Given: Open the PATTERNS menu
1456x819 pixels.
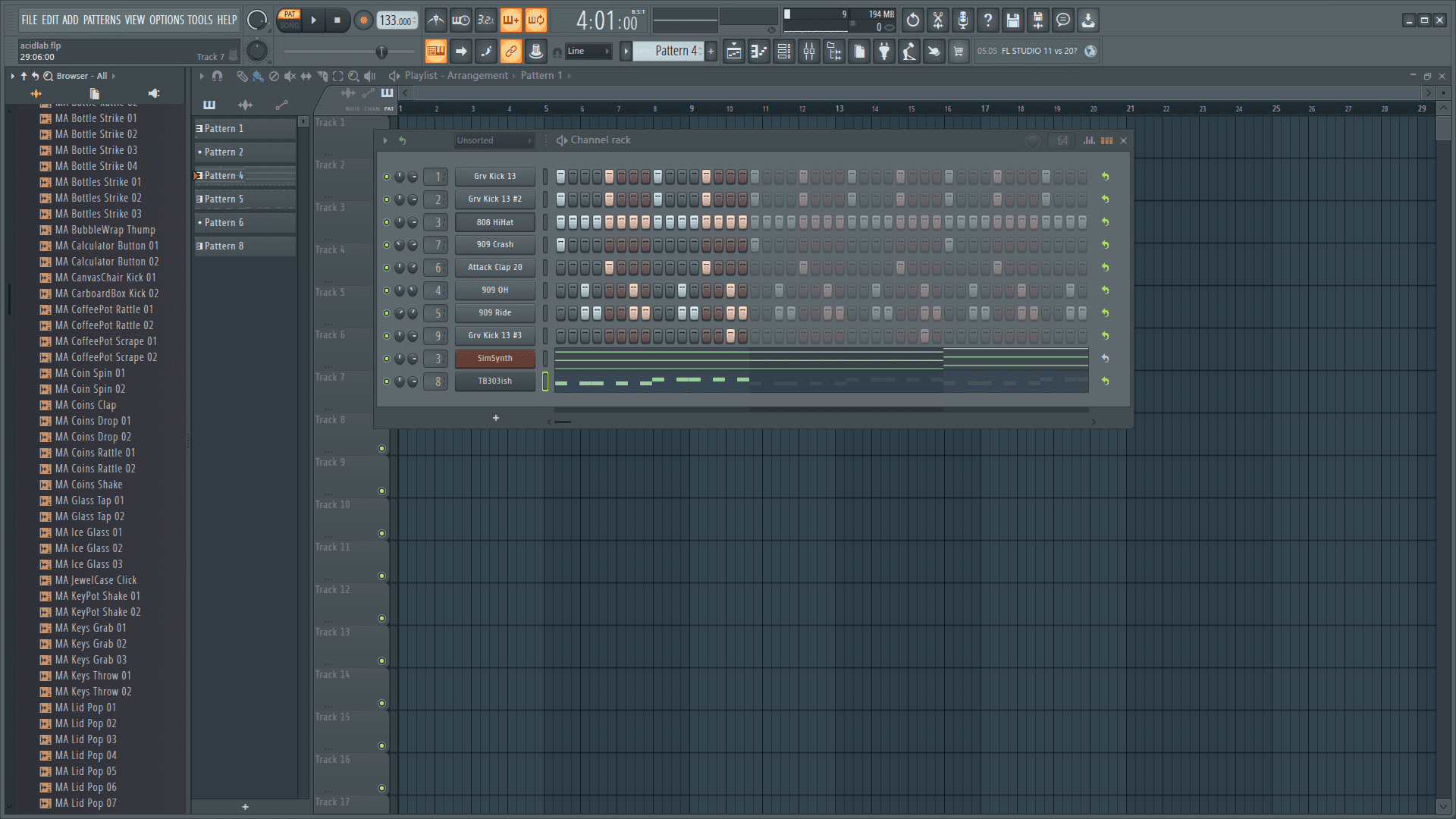Looking at the screenshot, I should tap(102, 20).
